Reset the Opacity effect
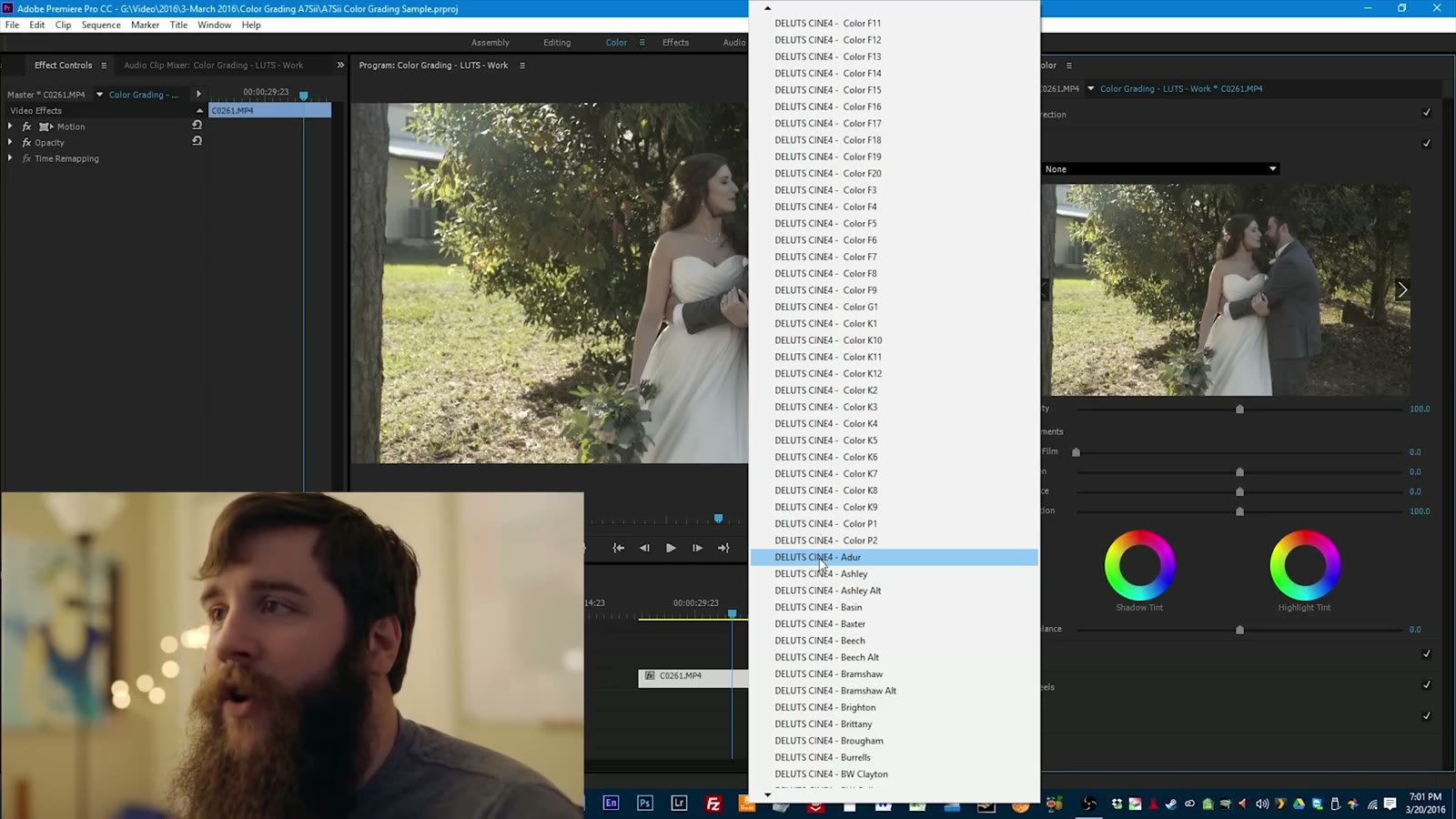1456x819 pixels. [x=197, y=141]
